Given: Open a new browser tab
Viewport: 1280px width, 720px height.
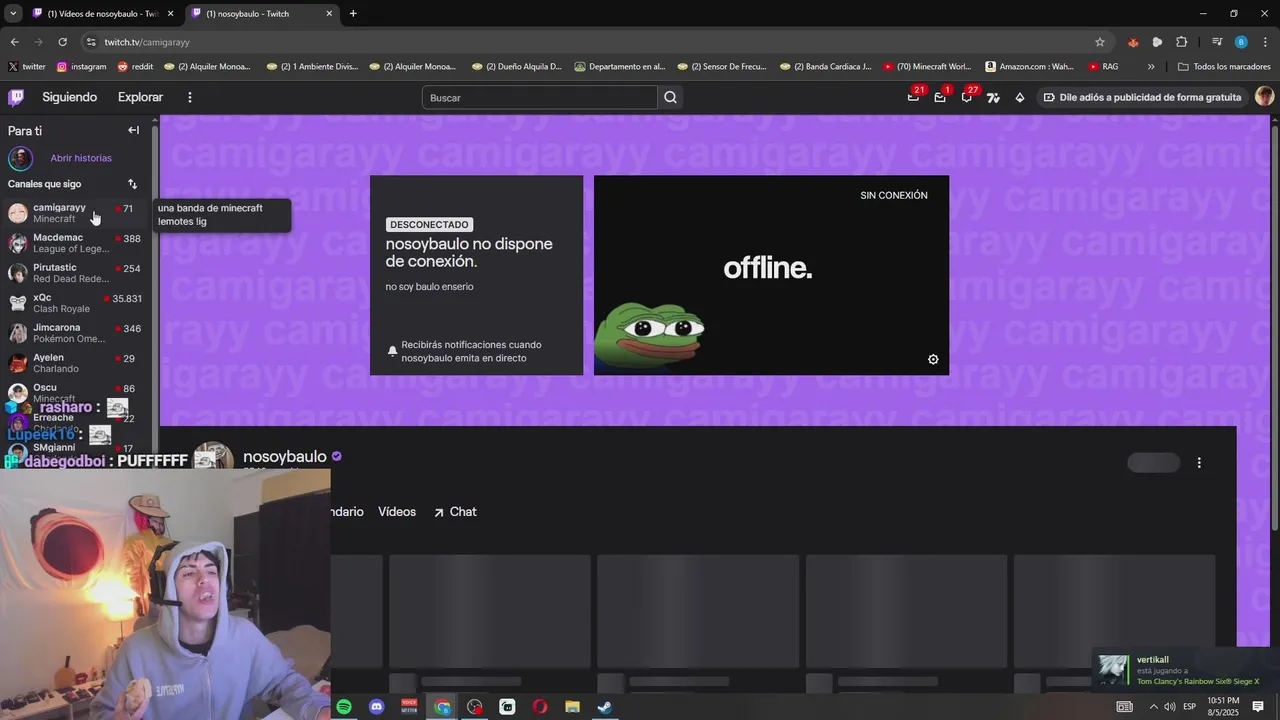Looking at the screenshot, I should pyautogui.click(x=353, y=14).
